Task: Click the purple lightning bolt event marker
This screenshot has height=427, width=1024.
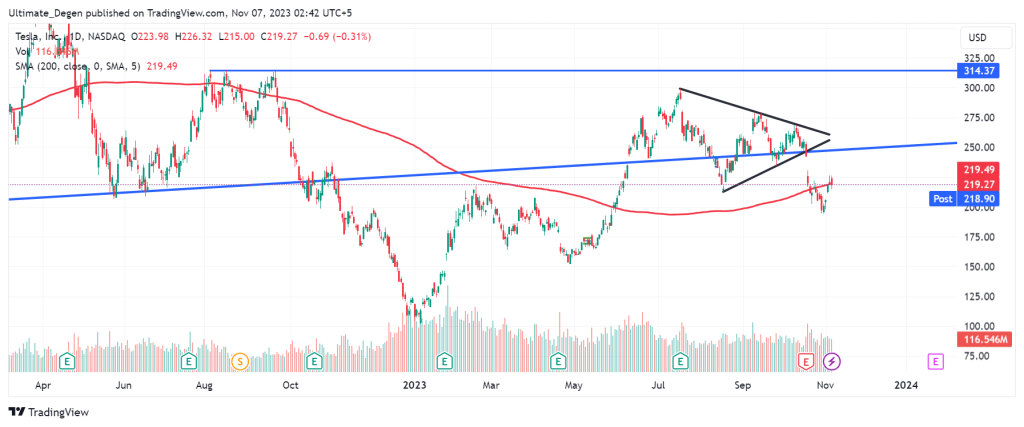Action: coord(831,360)
